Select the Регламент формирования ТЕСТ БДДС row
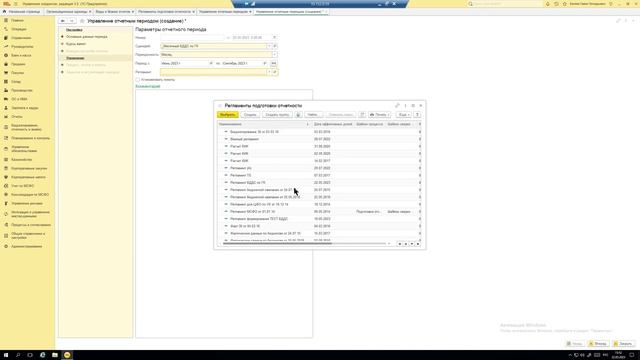 click(x=318, y=219)
